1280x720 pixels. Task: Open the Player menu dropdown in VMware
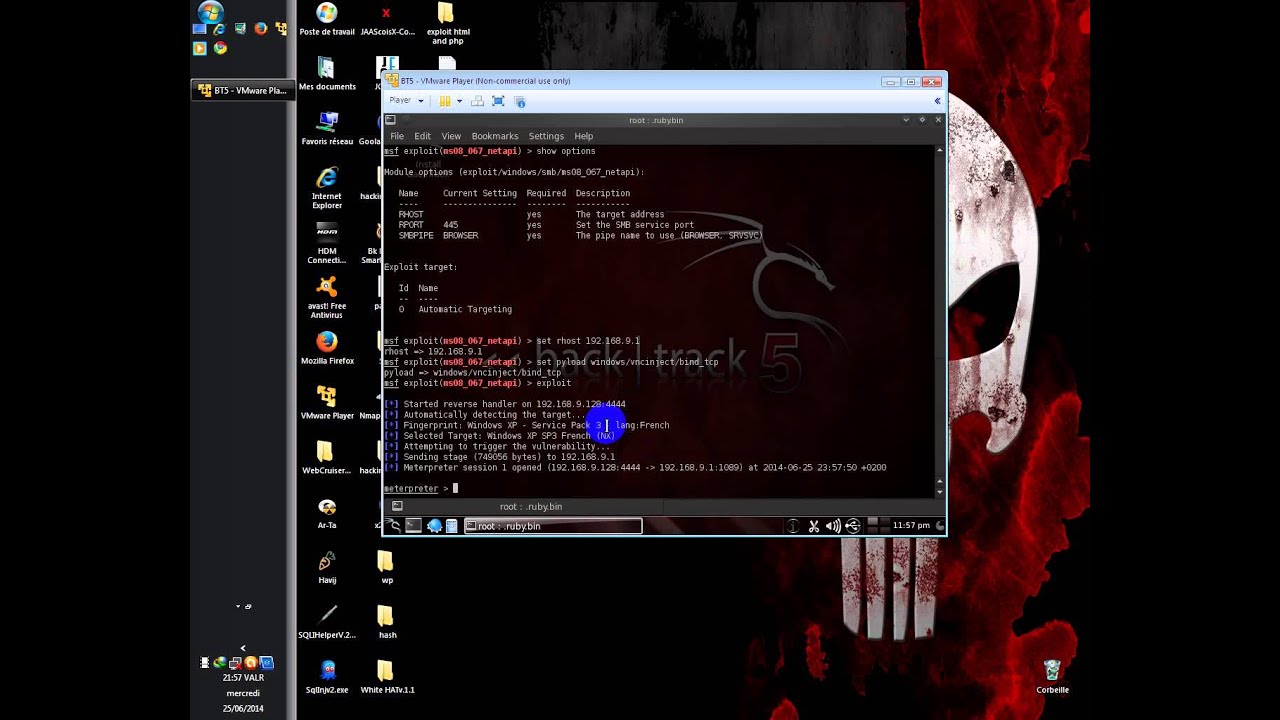click(406, 101)
